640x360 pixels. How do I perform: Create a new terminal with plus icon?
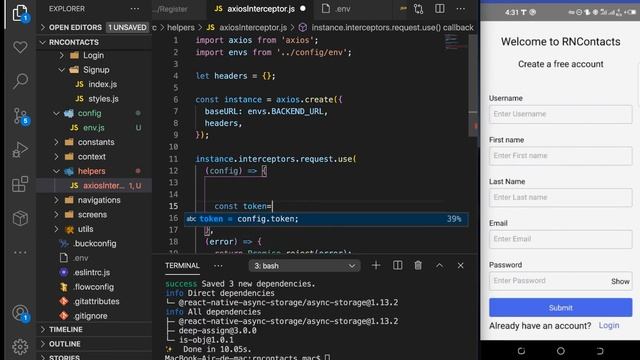(376, 266)
